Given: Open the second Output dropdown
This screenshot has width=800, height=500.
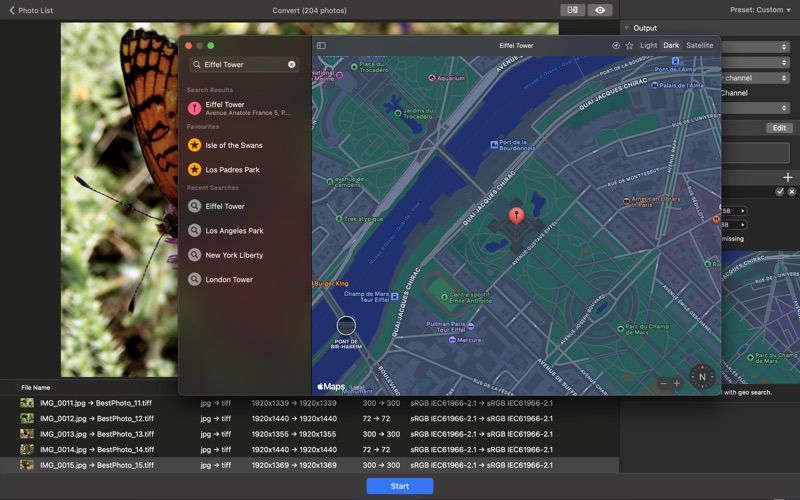Looking at the screenshot, I should tap(756, 62).
